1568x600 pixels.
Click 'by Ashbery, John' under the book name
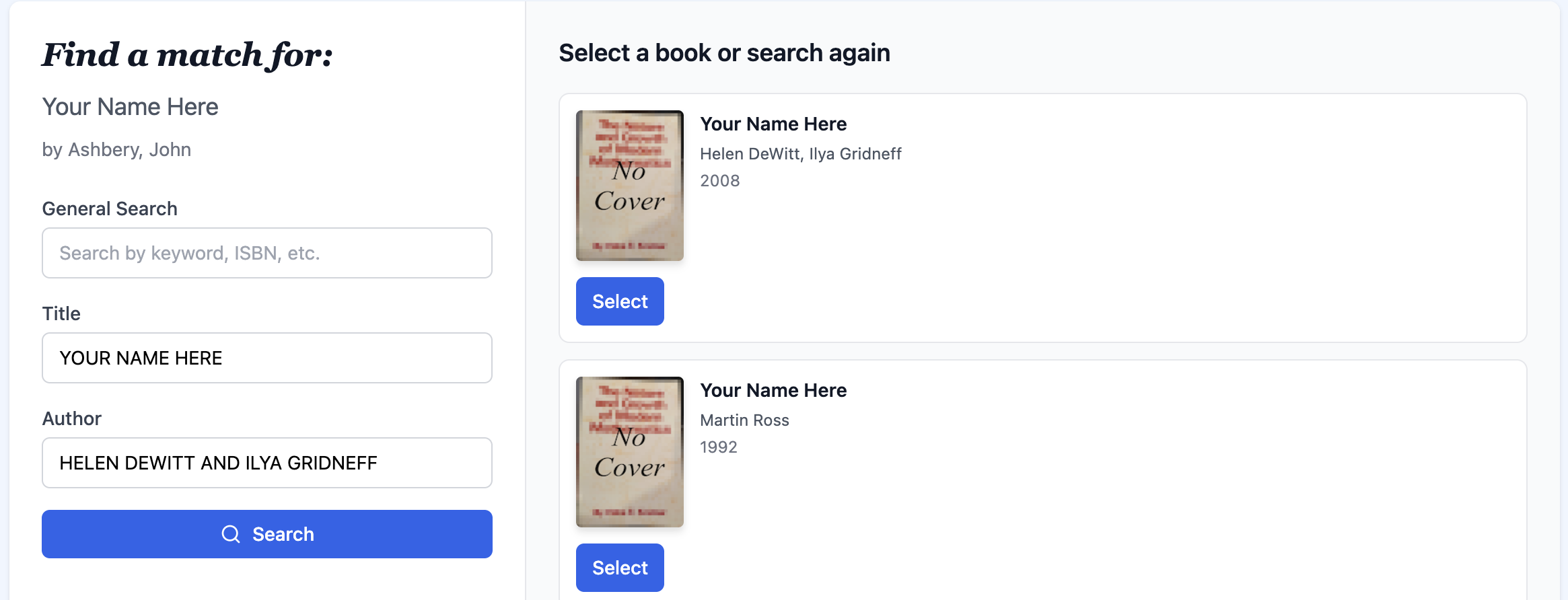[x=116, y=149]
